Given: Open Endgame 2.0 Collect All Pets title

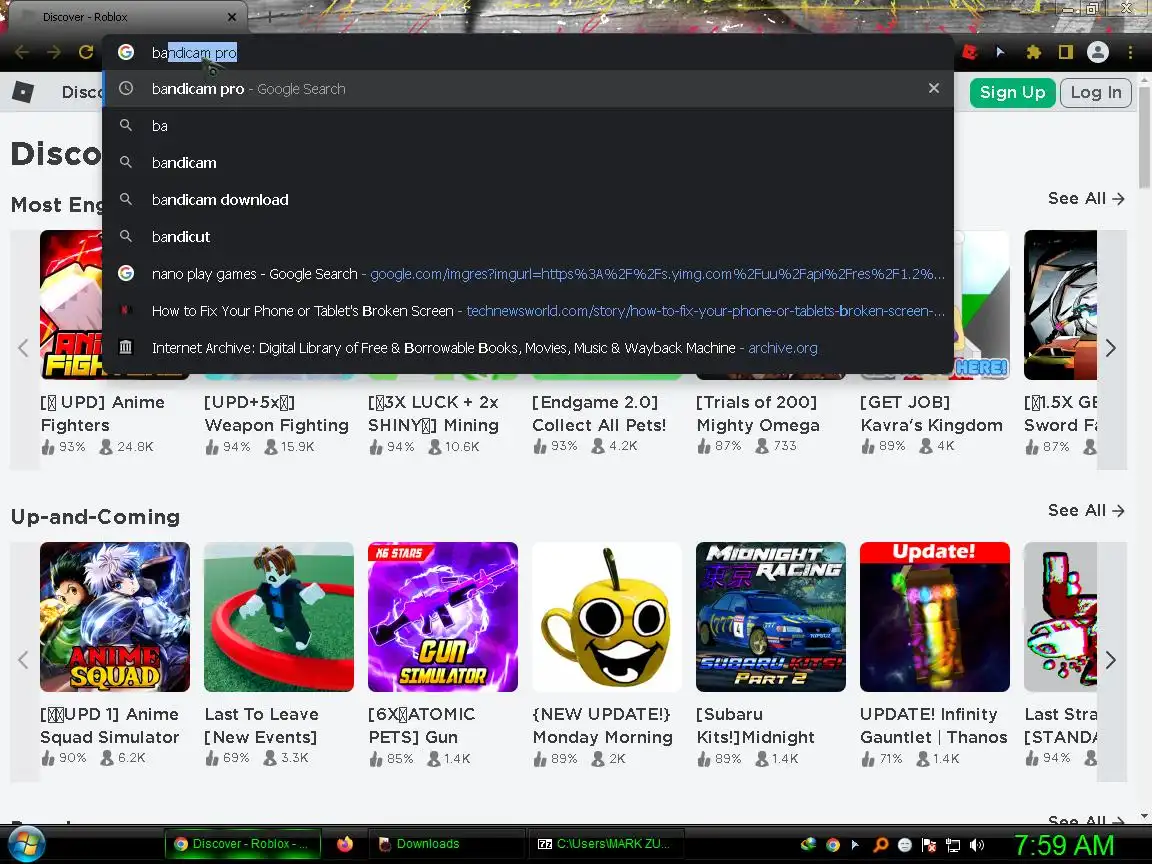Looking at the screenshot, I should click(x=599, y=414).
